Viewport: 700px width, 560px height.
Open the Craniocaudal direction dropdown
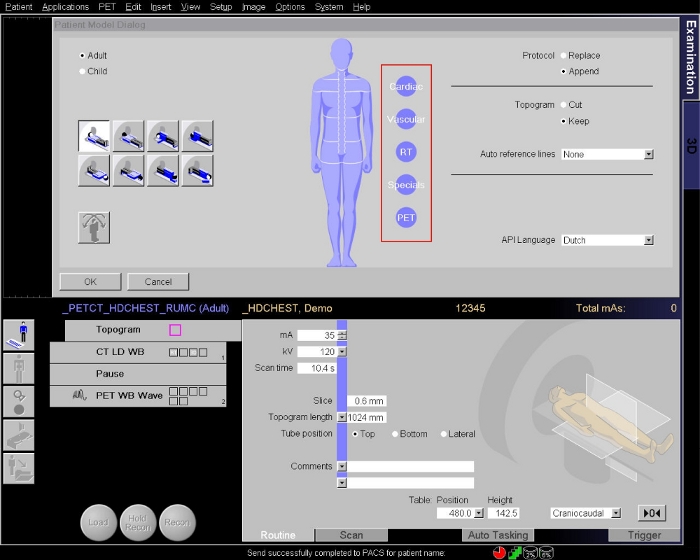pyautogui.click(x=615, y=513)
